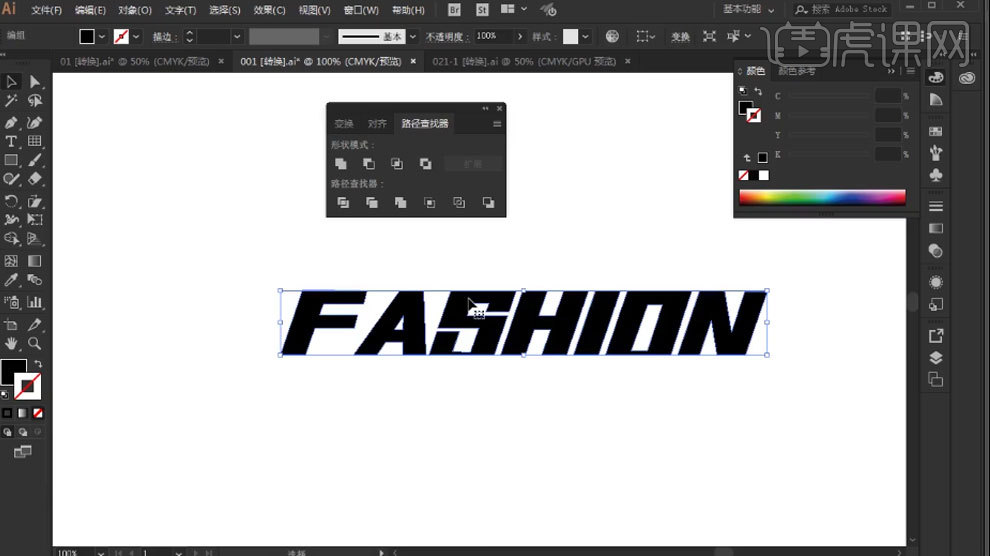This screenshot has height=556, width=990.
Task: Click the toolbox black fill swatch
Action: point(13,372)
